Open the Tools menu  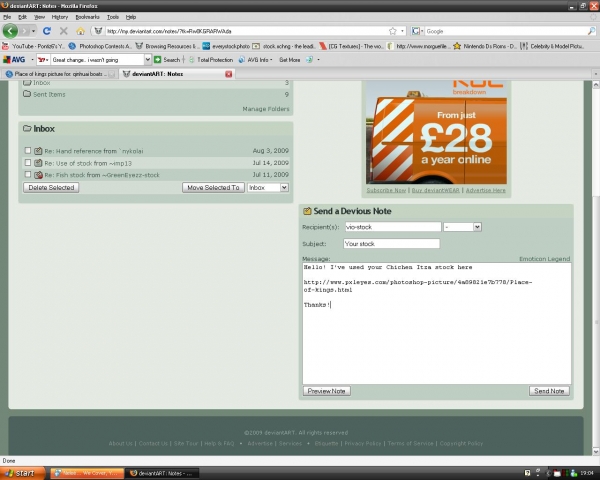(113, 17)
